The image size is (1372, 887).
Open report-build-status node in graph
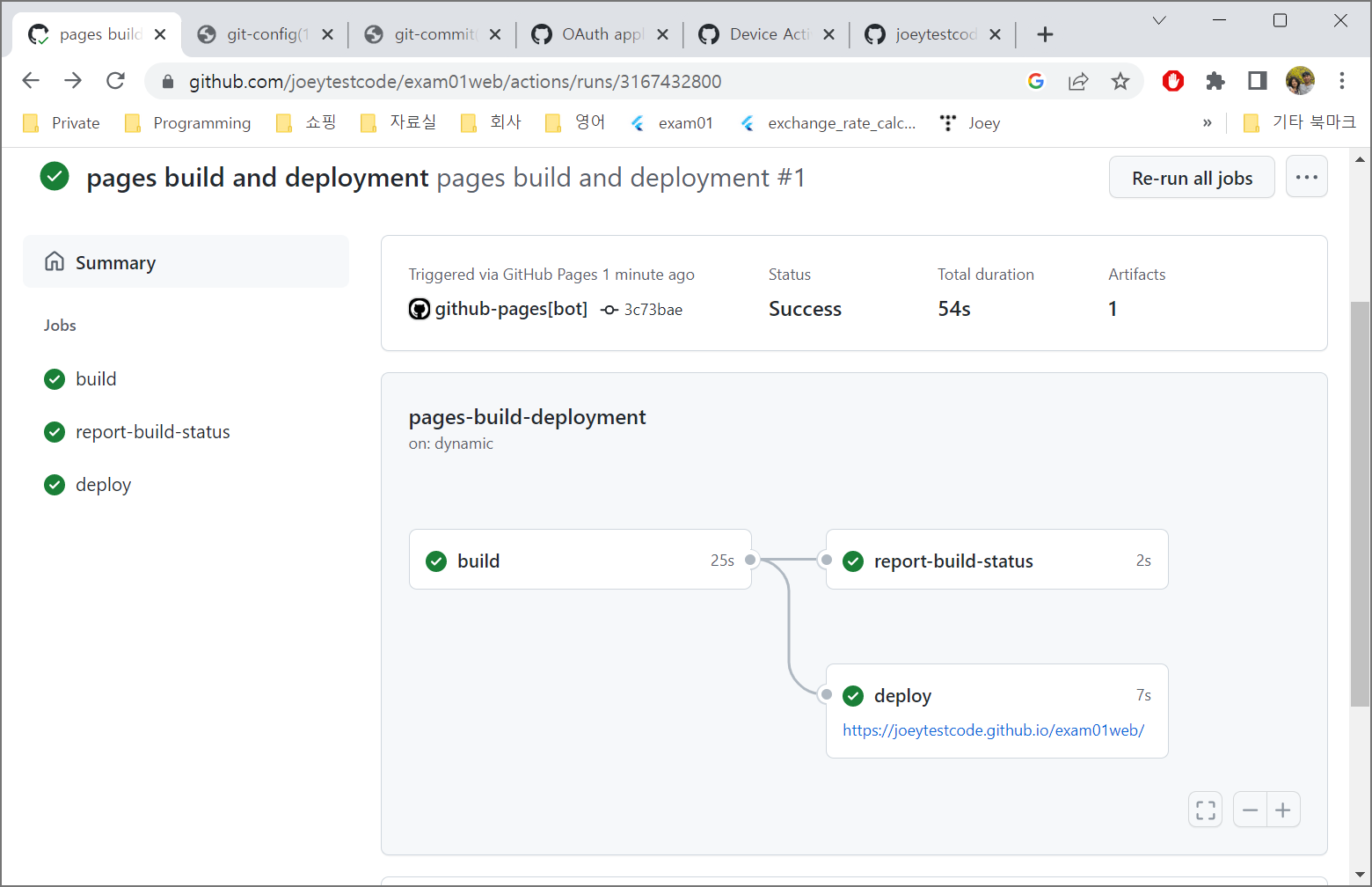click(997, 560)
